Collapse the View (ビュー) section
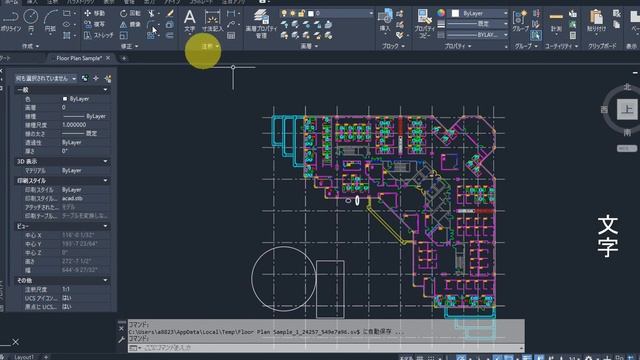The width and height of the screenshot is (640, 360). (x=105, y=226)
